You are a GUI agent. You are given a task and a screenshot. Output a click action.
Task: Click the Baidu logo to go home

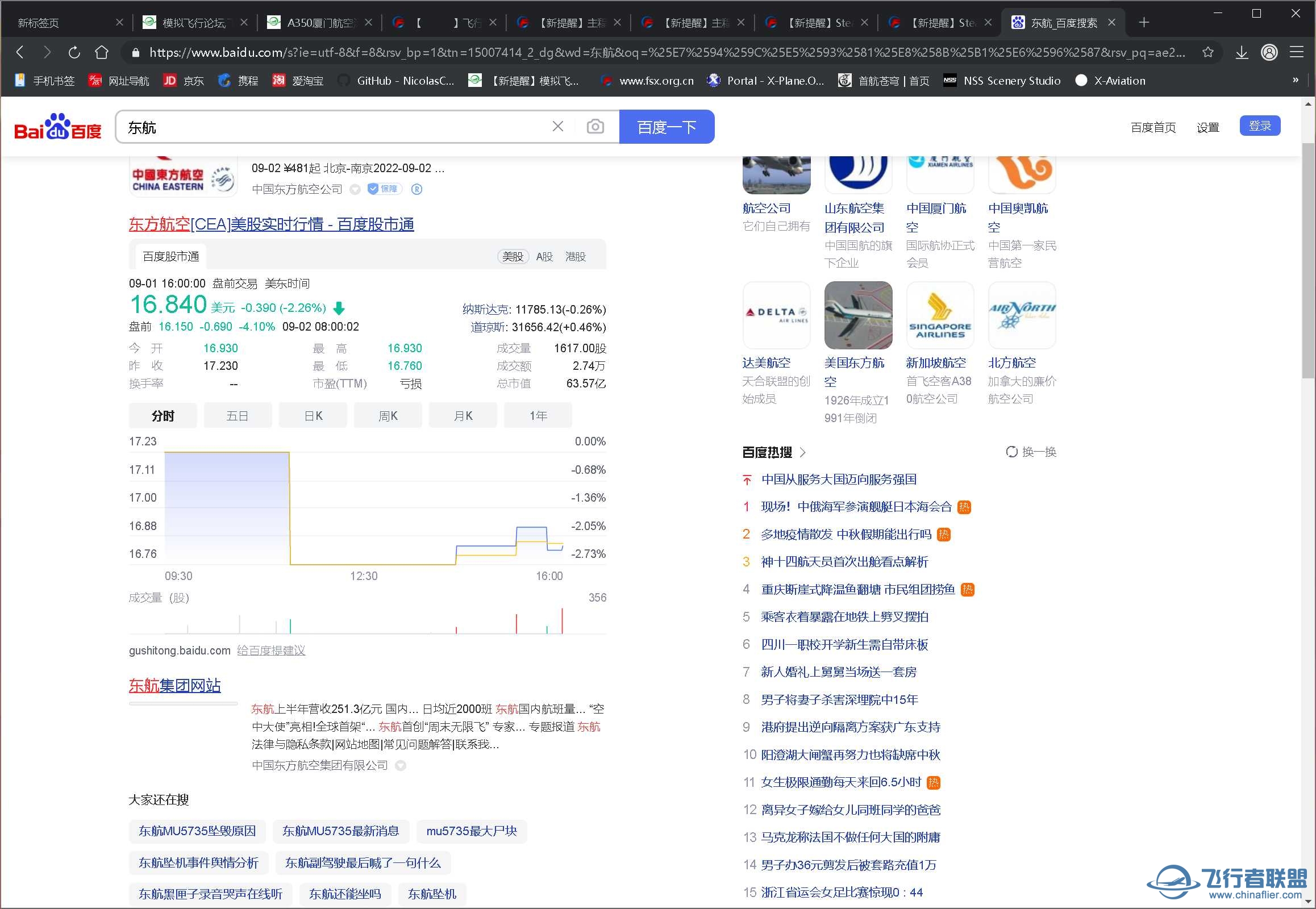pyautogui.click(x=57, y=127)
